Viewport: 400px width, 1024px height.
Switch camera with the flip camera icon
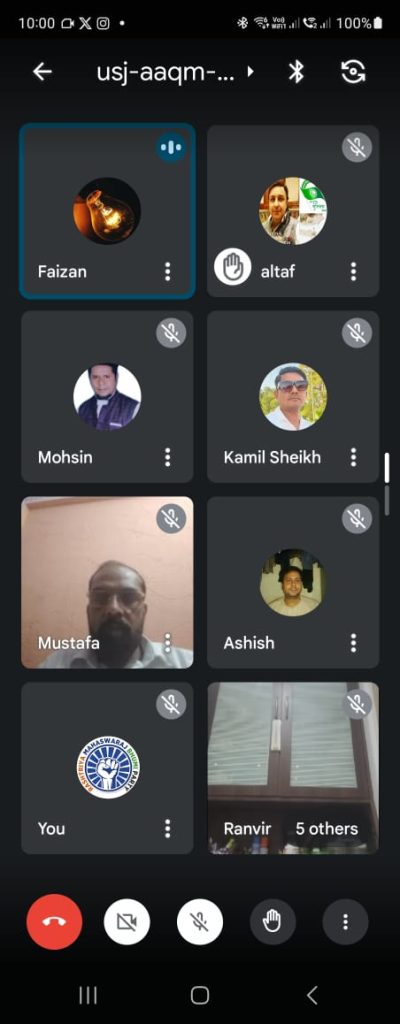(x=353, y=72)
